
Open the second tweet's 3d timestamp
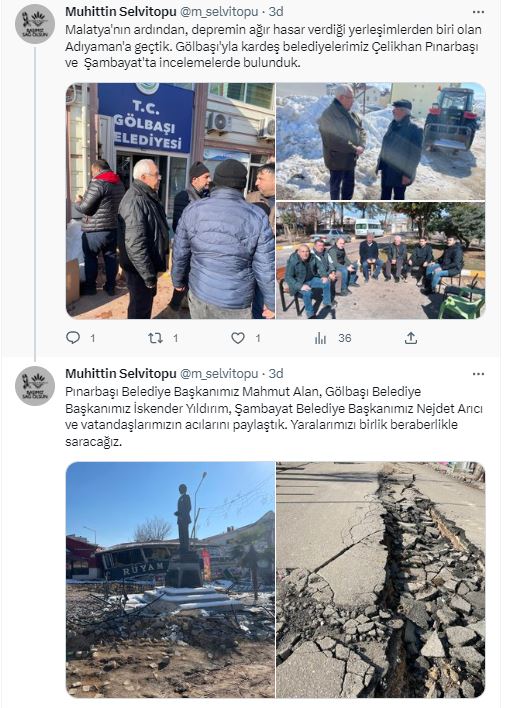[x=276, y=374]
